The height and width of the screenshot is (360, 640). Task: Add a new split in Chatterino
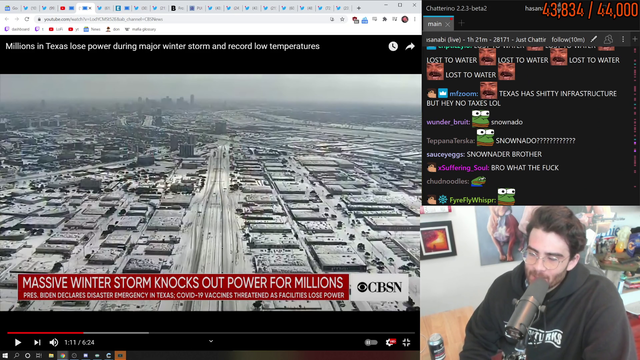click(635, 39)
